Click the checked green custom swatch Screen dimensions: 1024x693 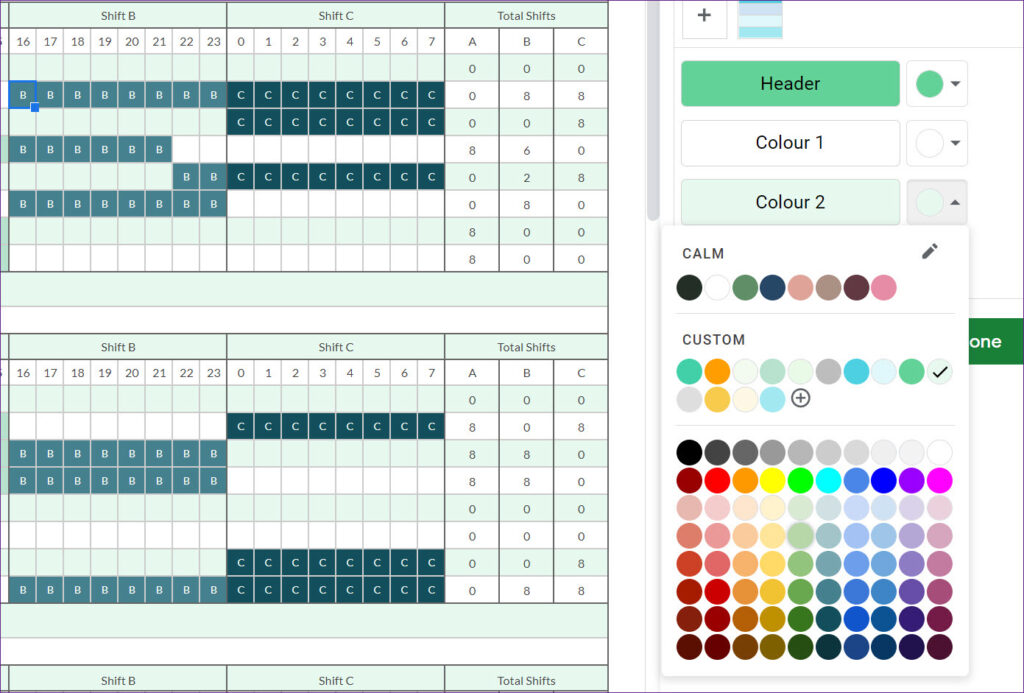tap(940, 371)
